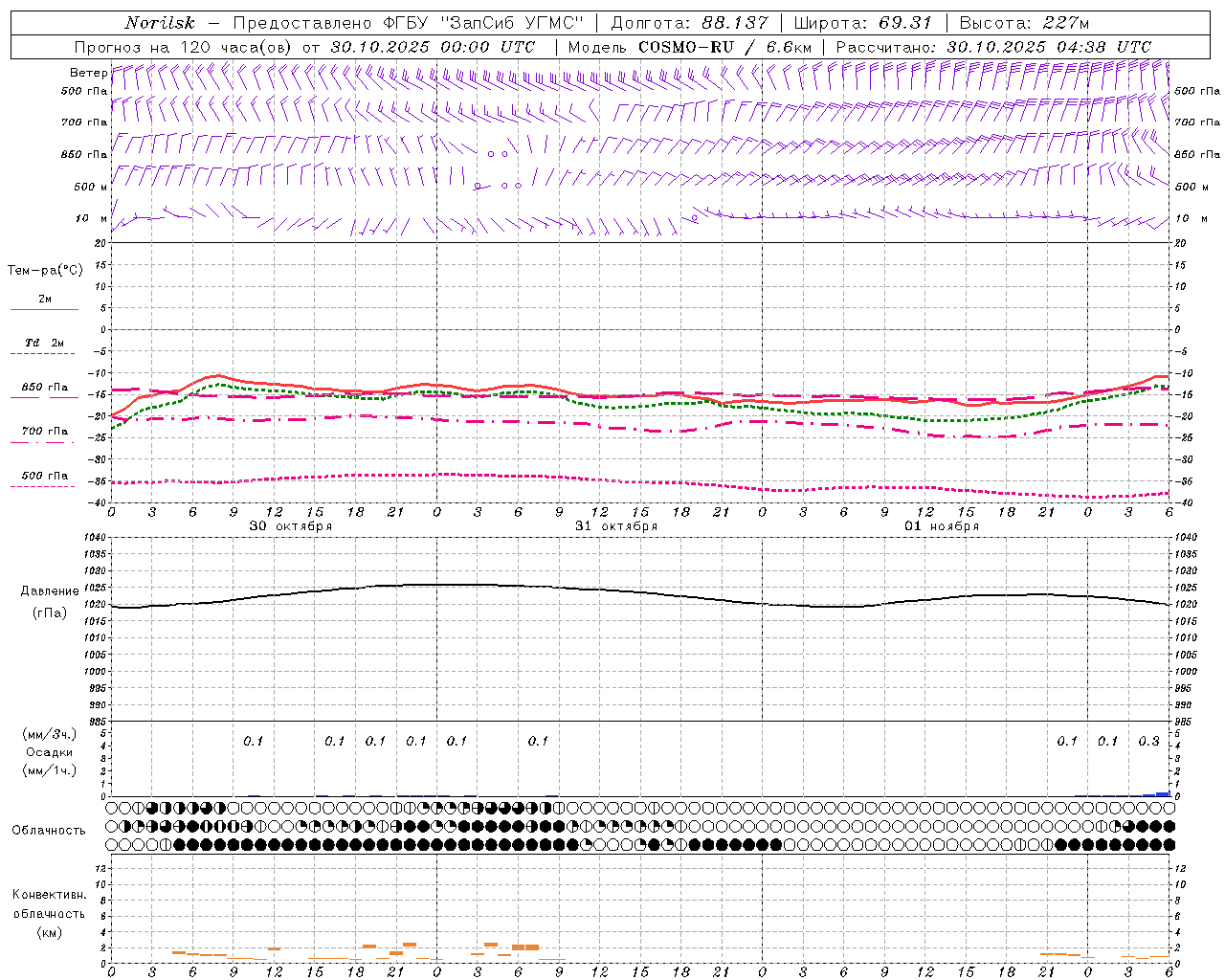Select the Тем-ра(°C) temperature axis title

[45, 271]
